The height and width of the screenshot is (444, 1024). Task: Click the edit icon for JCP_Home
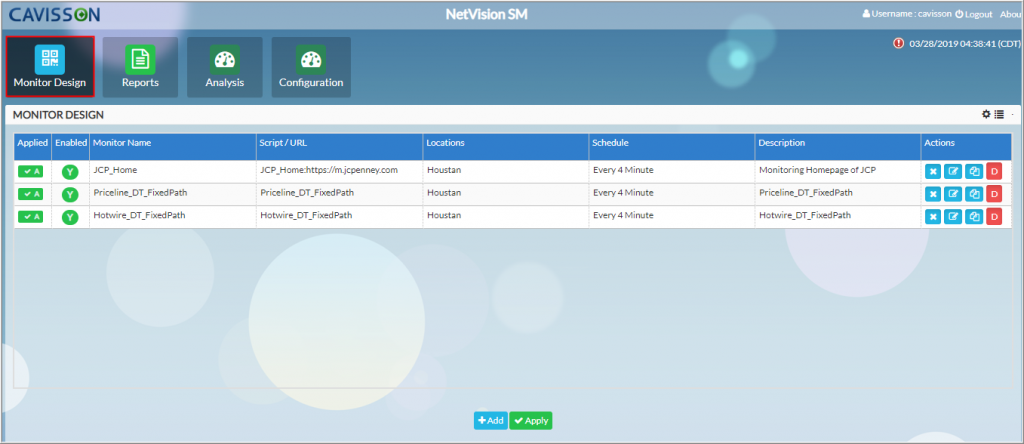[x=953, y=171]
